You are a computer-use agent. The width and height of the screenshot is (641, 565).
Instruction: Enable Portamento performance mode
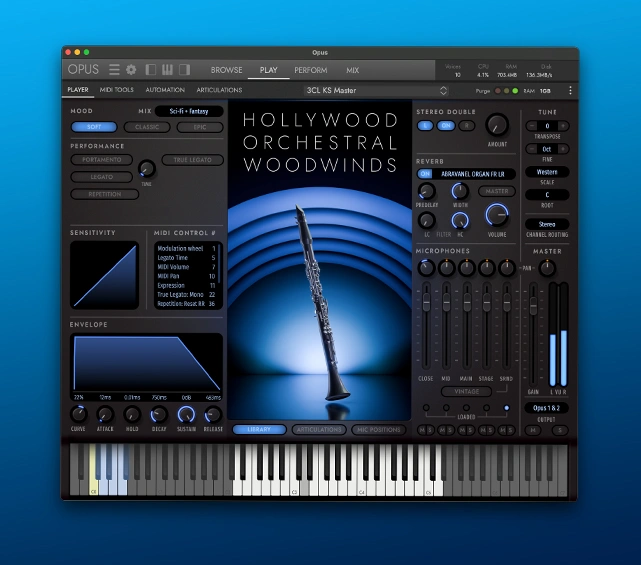coord(101,160)
